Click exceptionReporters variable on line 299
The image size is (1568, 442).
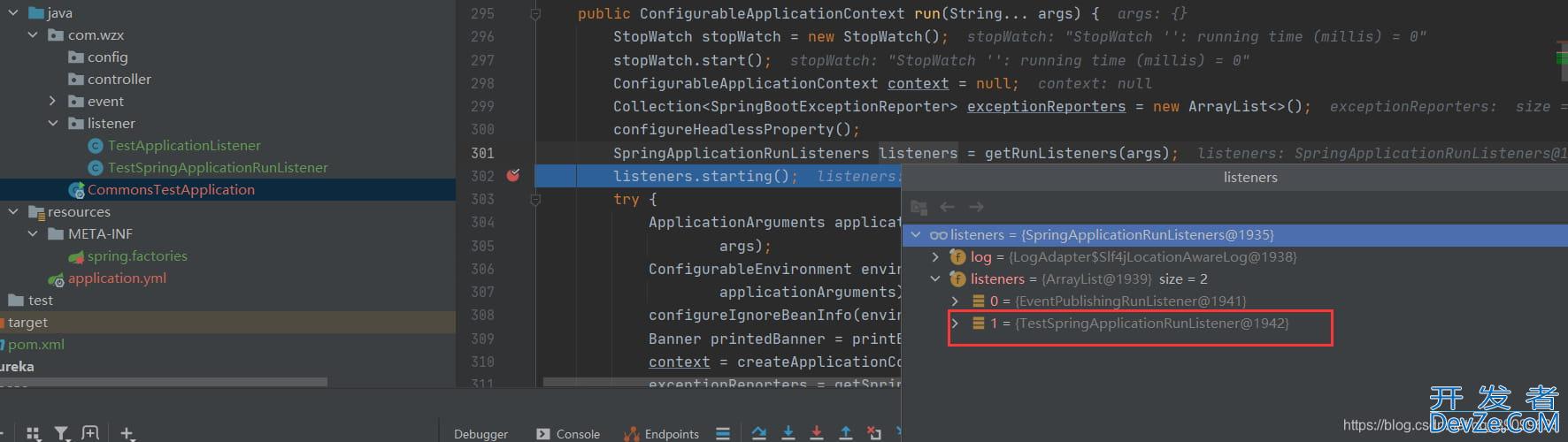[1046, 106]
